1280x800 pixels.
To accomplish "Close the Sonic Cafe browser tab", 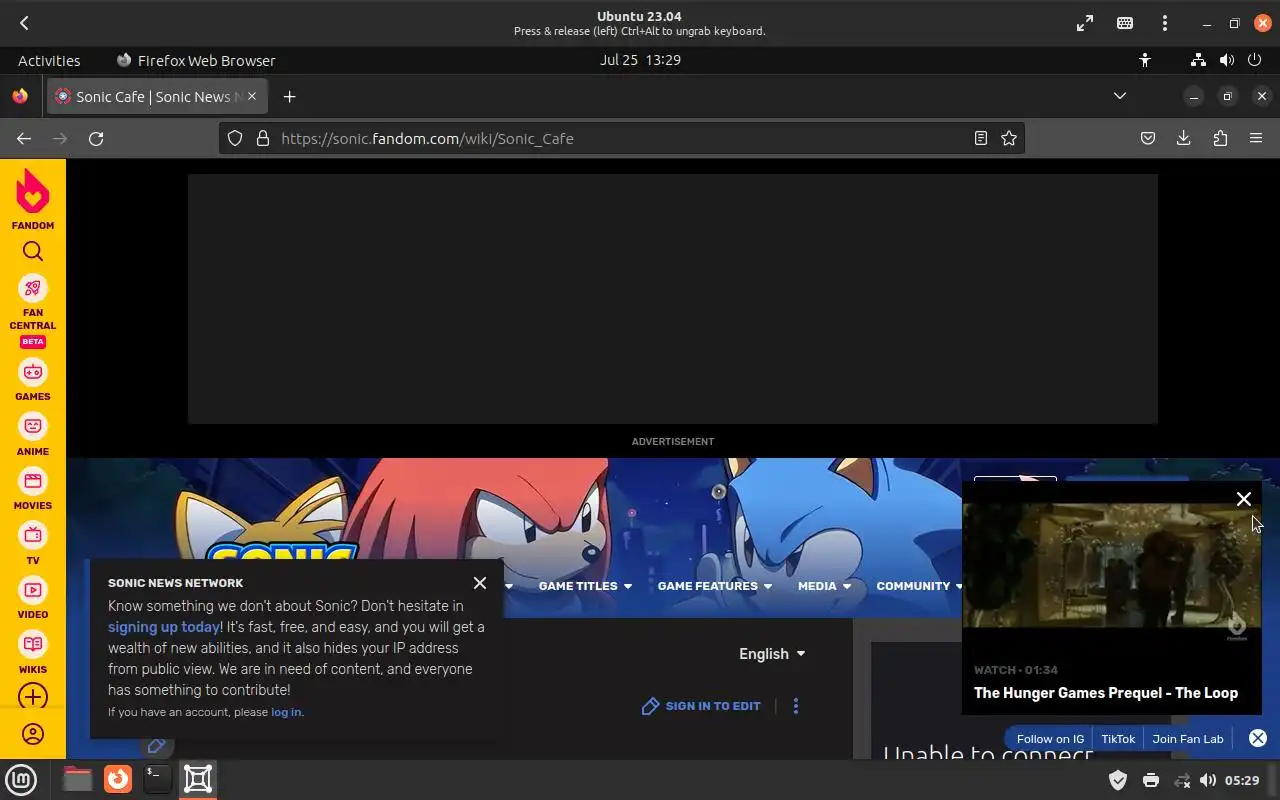I will click(x=252, y=96).
